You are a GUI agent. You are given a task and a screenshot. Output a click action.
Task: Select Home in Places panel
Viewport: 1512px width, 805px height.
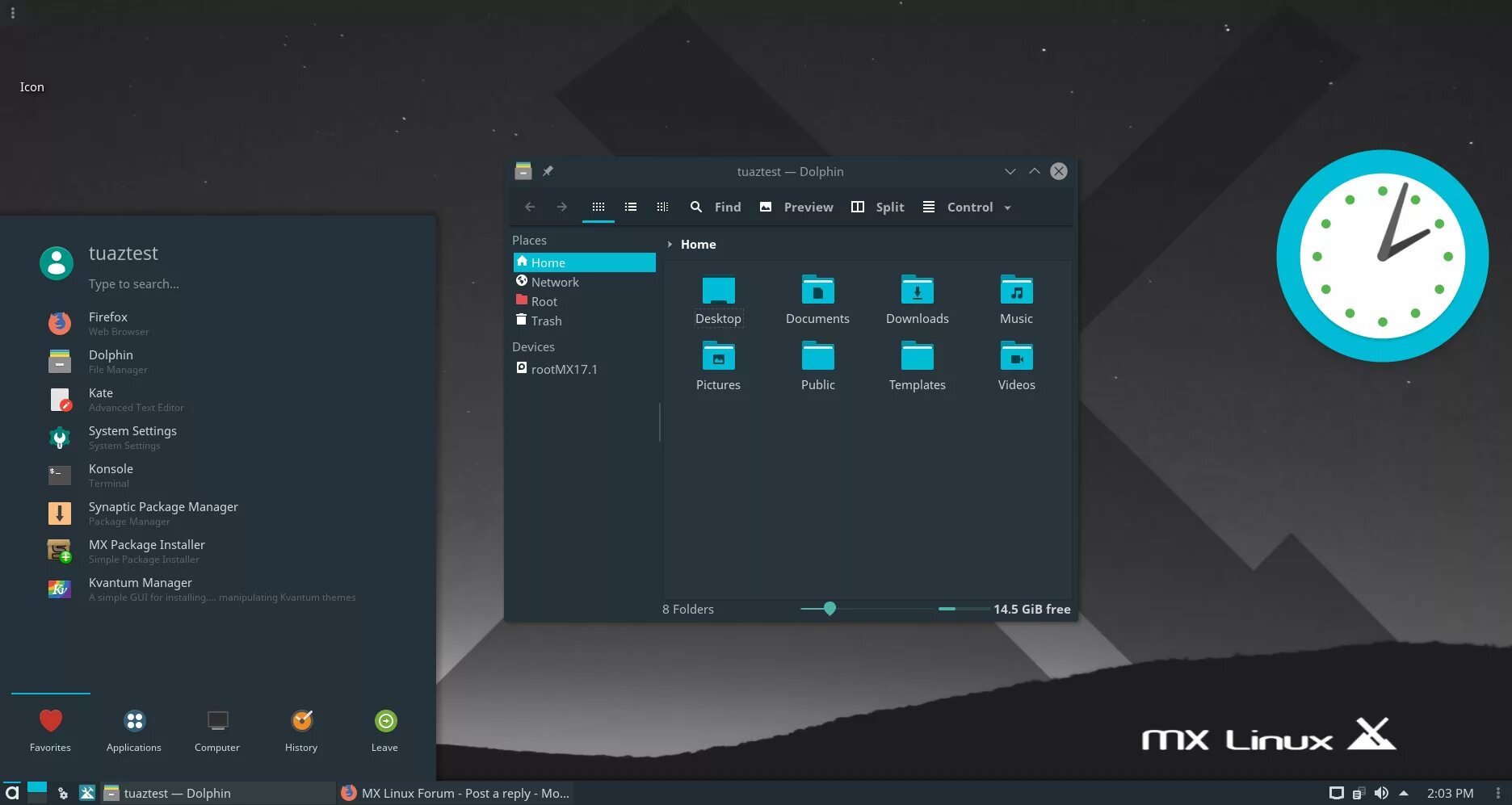click(x=584, y=262)
